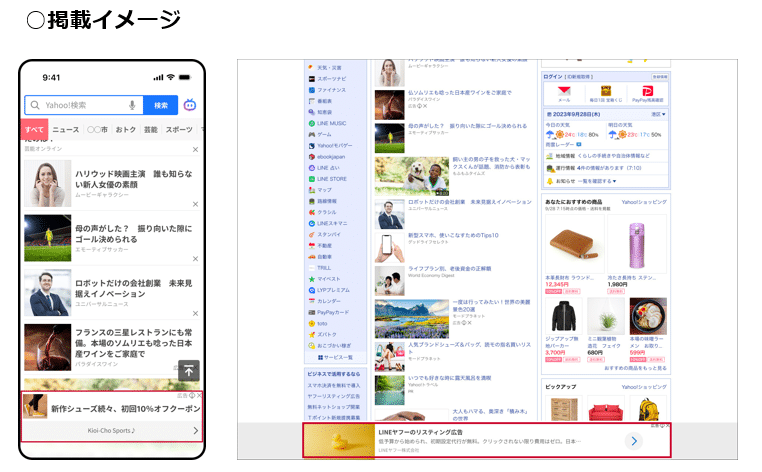The height and width of the screenshot is (472, 762).
Task: Tap the blue 検索 search button
Action: tap(161, 105)
